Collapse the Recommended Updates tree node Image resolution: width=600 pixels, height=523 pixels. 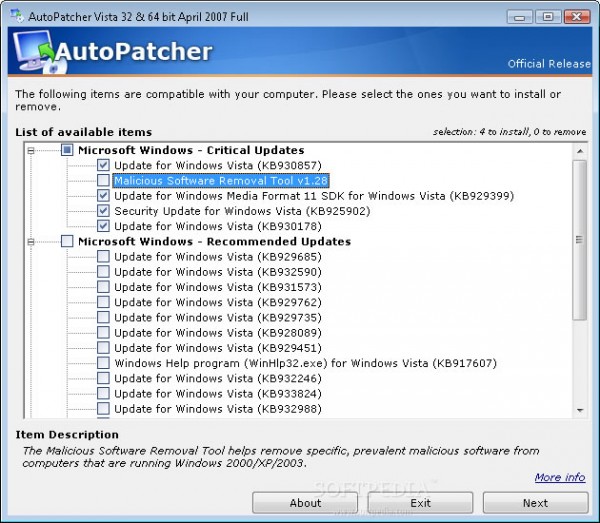point(31,242)
